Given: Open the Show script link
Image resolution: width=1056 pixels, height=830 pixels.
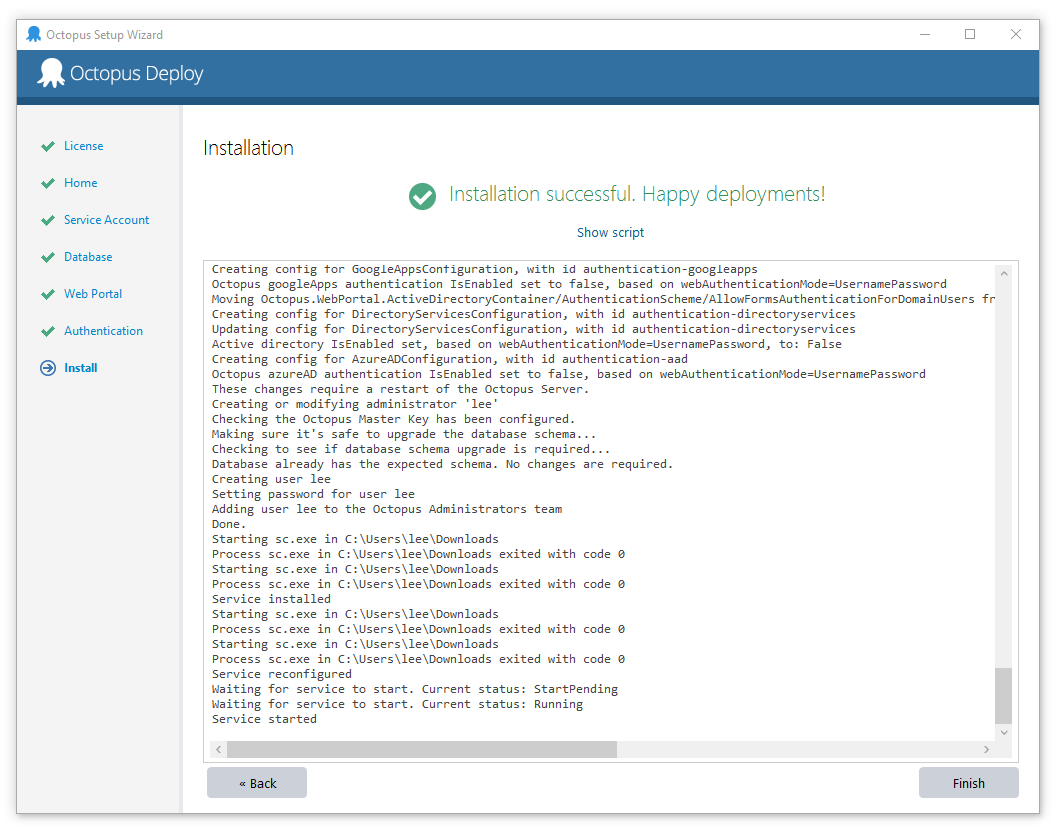Looking at the screenshot, I should (610, 232).
